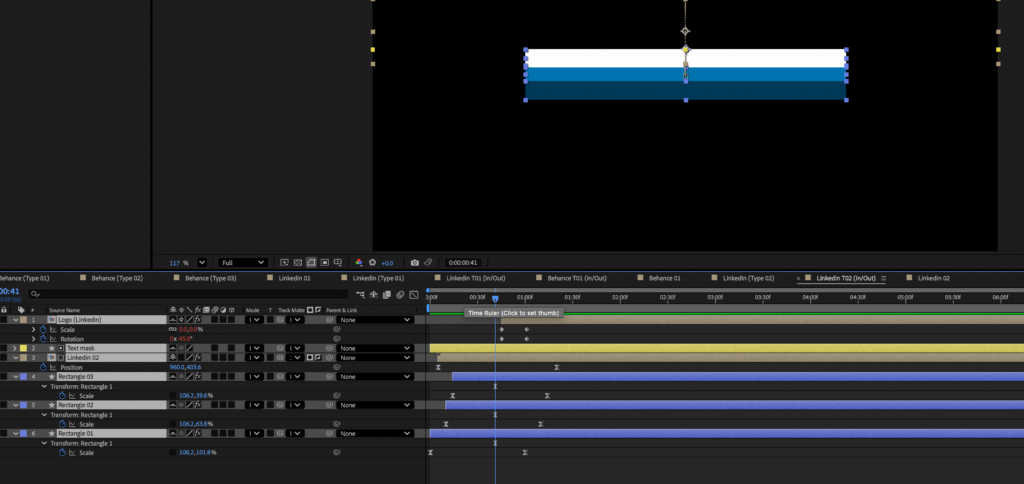Click the layer search field
Viewport: 1024px width, 484px height.
[x=188, y=294]
